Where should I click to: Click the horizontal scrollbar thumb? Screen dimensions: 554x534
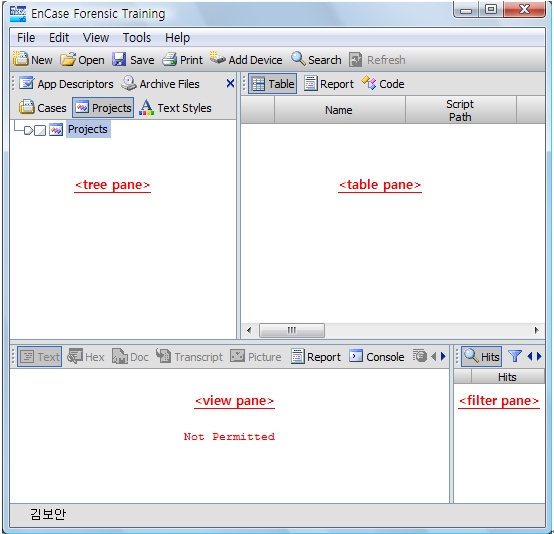coord(292,330)
